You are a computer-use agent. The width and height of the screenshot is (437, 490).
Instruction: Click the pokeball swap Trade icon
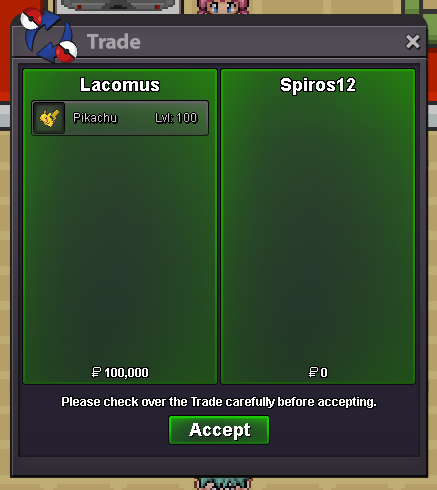(x=49, y=35)
